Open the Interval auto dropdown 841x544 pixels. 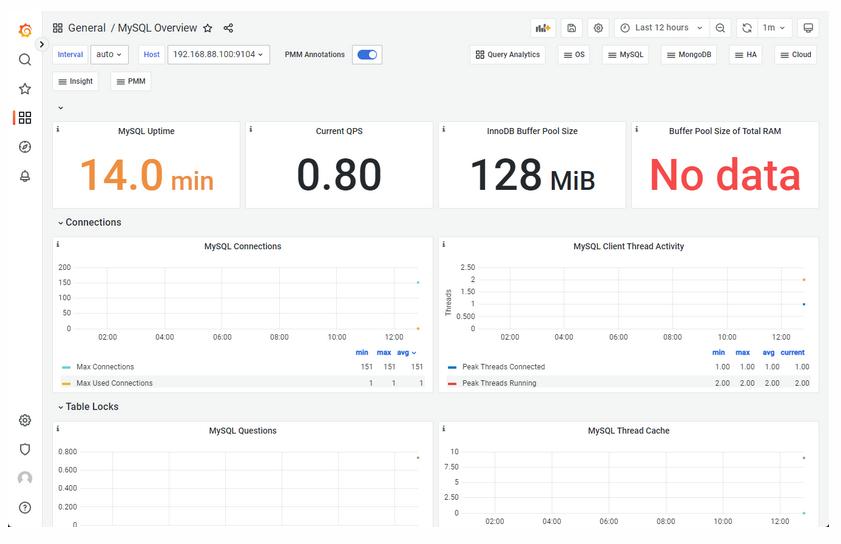click(x=109, y=55)
